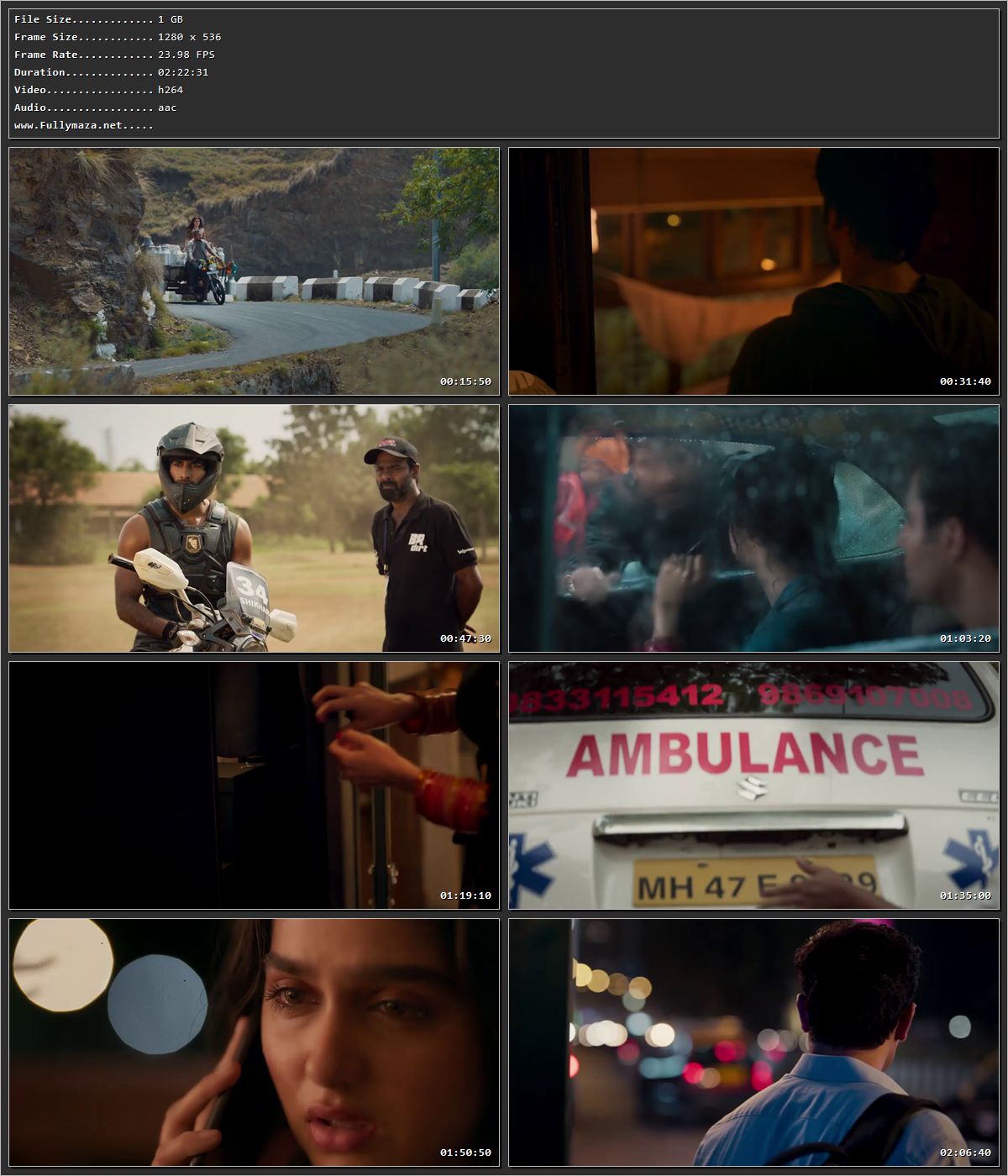Open the 01:03:20 rainy car window thumbnail
The height and width of the screenshot is (1176, 1008).
pos(753,528)
